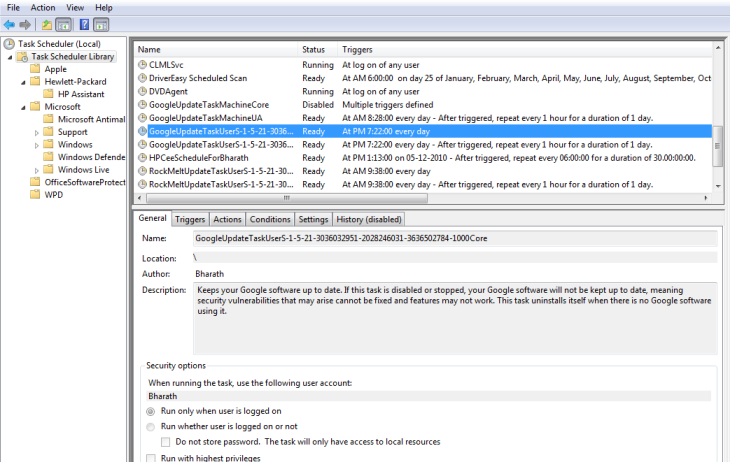Click the task list scroll-right arrow
This screenshot has height=462, width=730.
click(706, 198)
